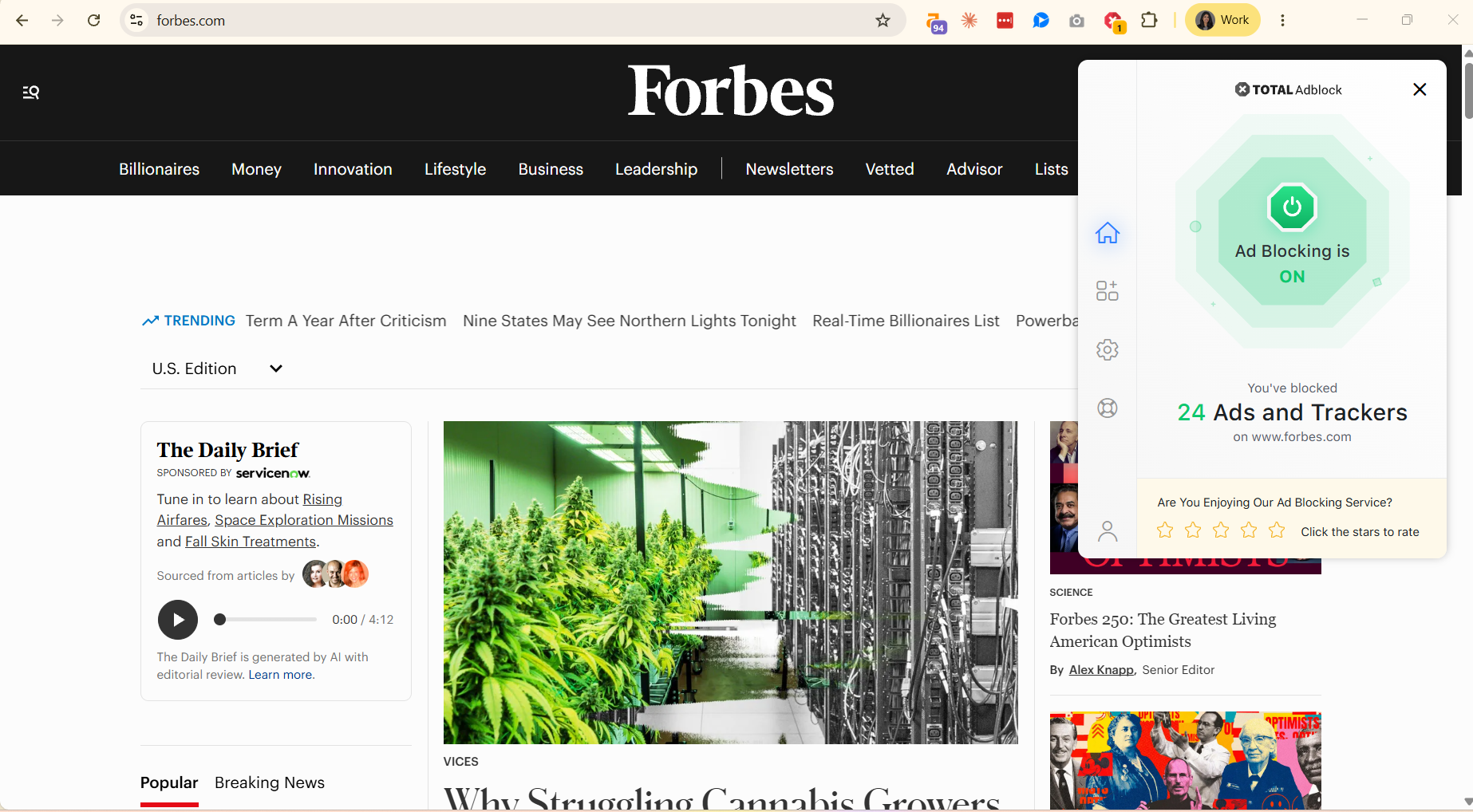Open the Money nav menu
This screenshot has height=812, width=1473.
pos(256,169)
